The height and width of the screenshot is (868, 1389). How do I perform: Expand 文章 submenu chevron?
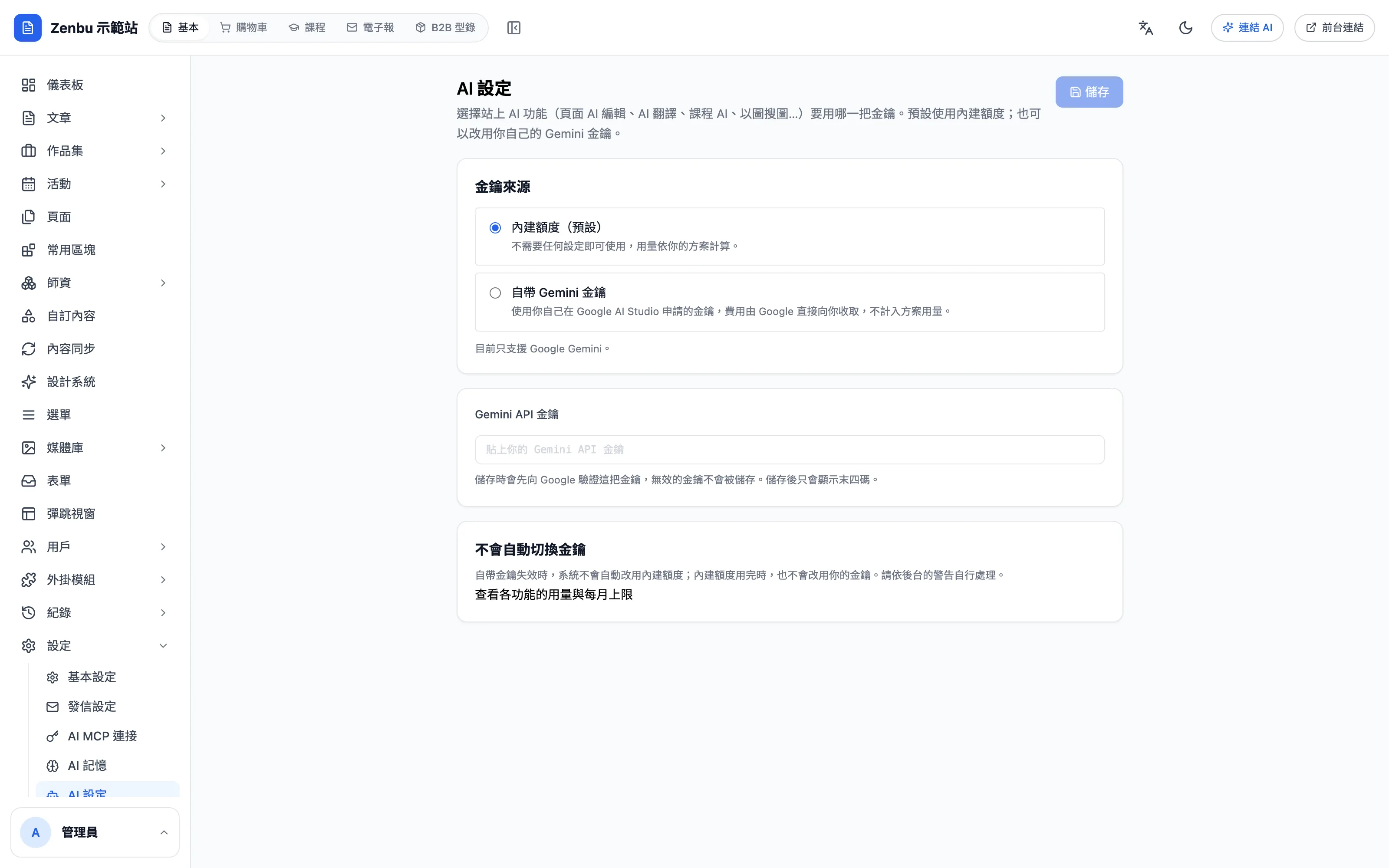point(163,118)
